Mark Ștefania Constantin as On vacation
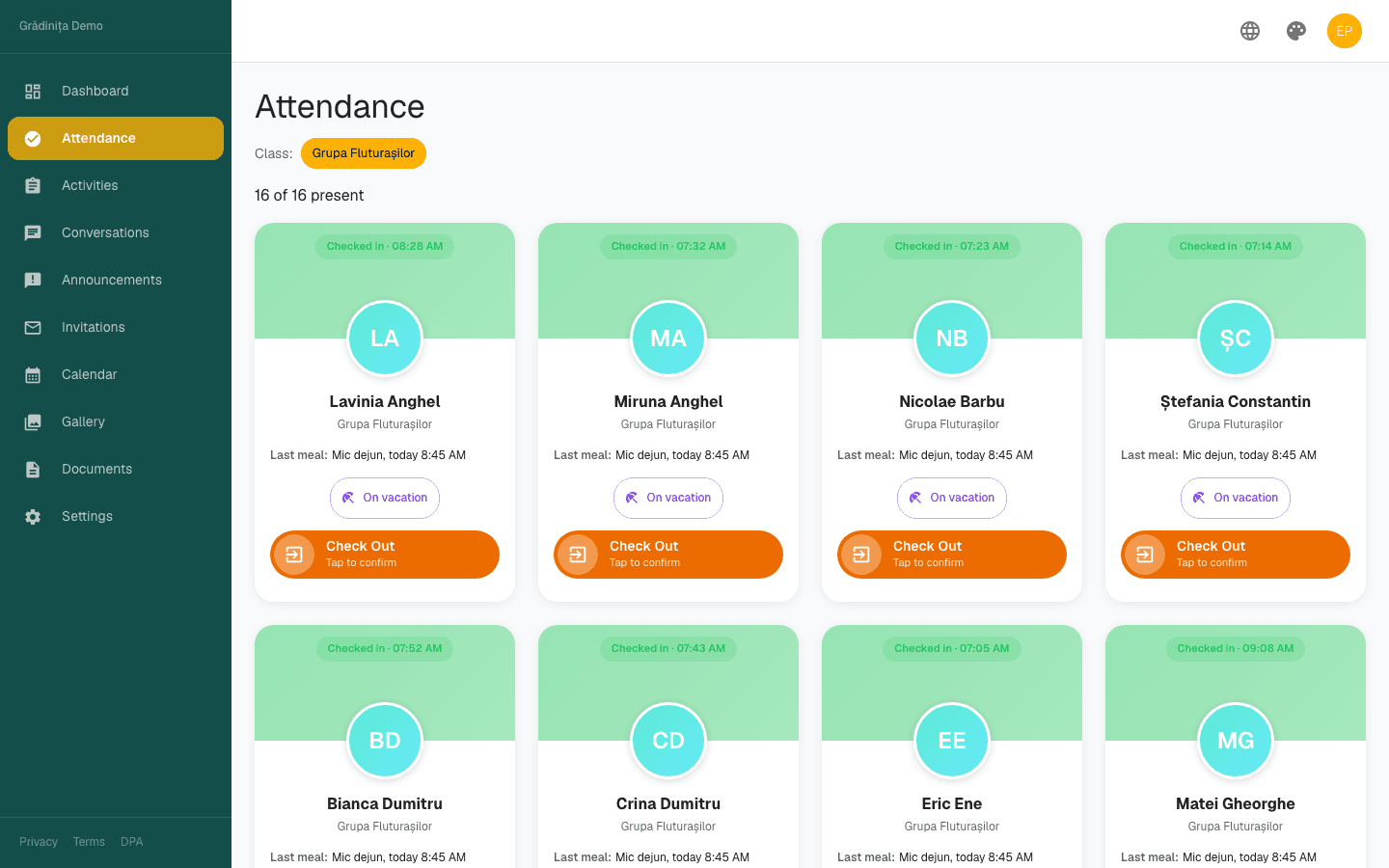The width and height of the screenshot is (1389, 868). coord(1236,499)
